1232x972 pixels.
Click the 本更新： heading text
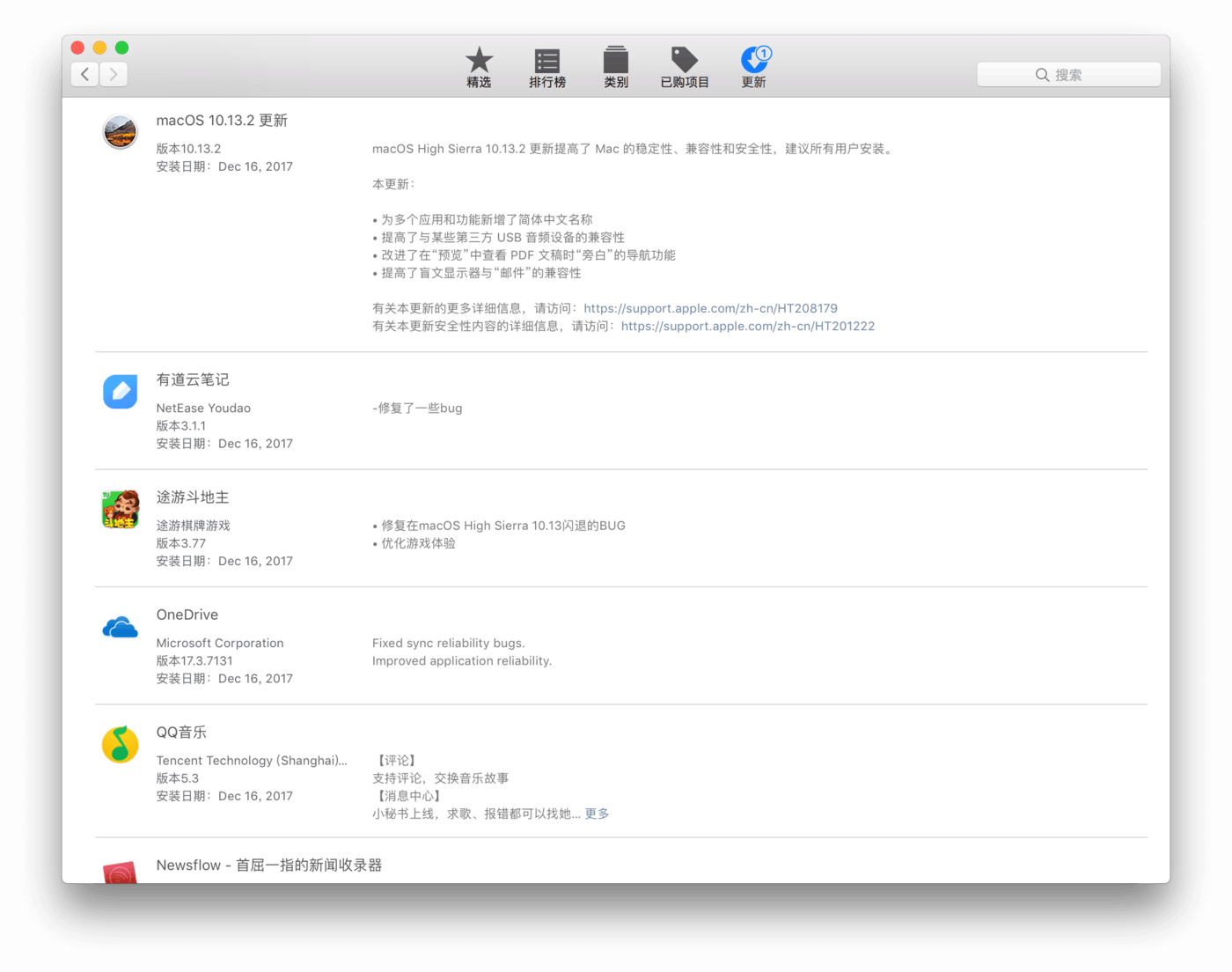(393, 184)
